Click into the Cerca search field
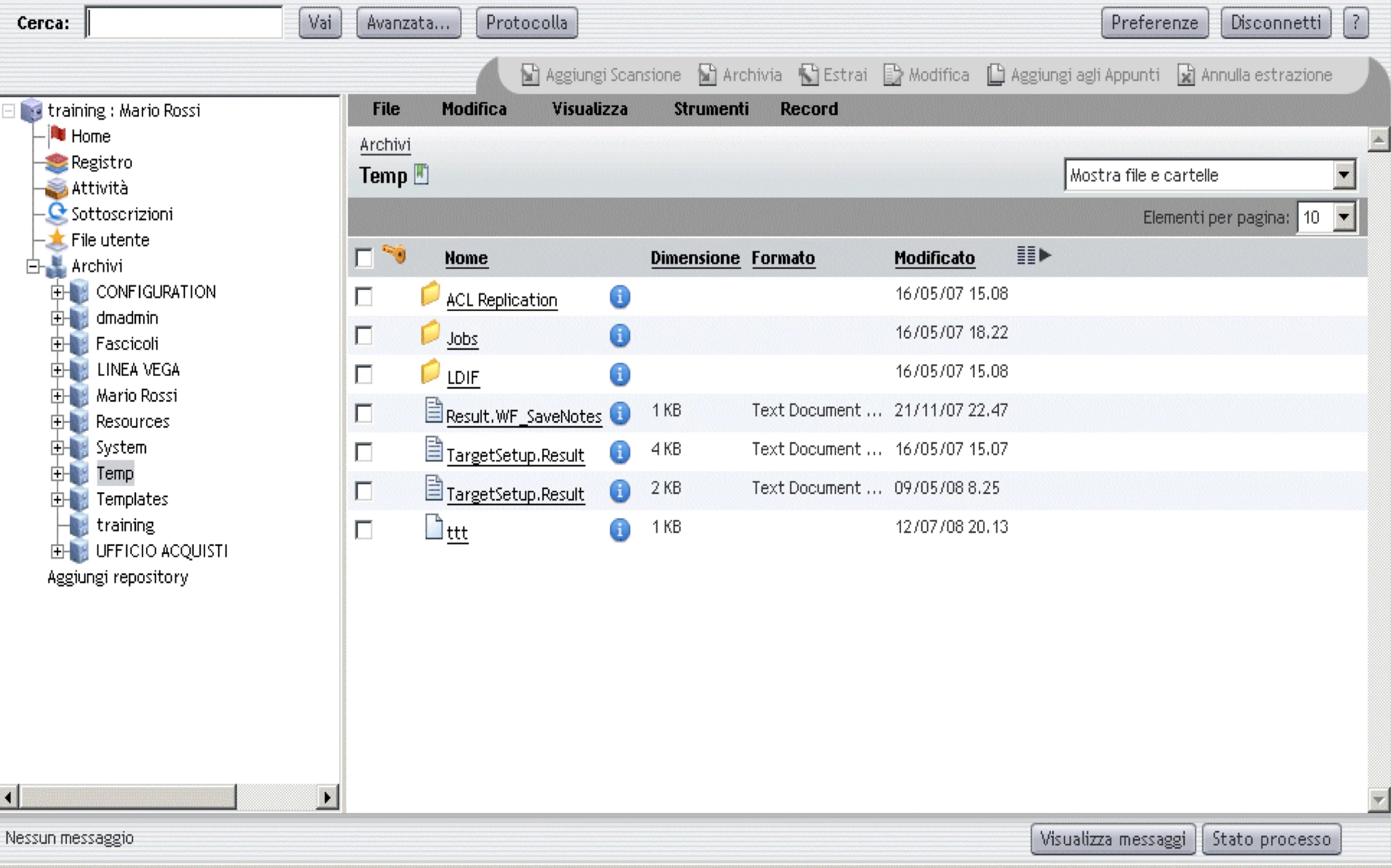1392x868 pixels. (184, 23)
